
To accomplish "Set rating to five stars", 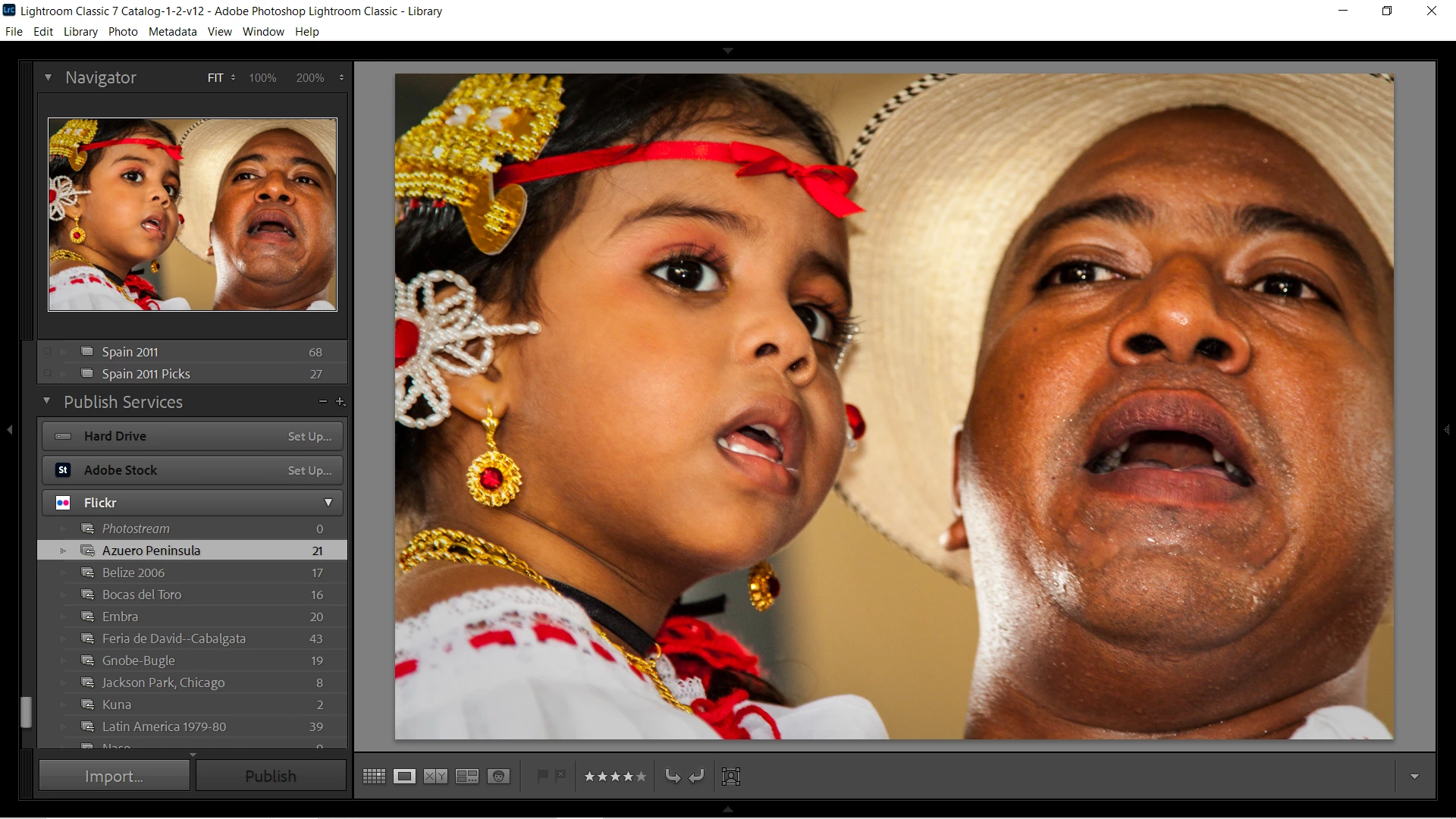I will [641, 776].
